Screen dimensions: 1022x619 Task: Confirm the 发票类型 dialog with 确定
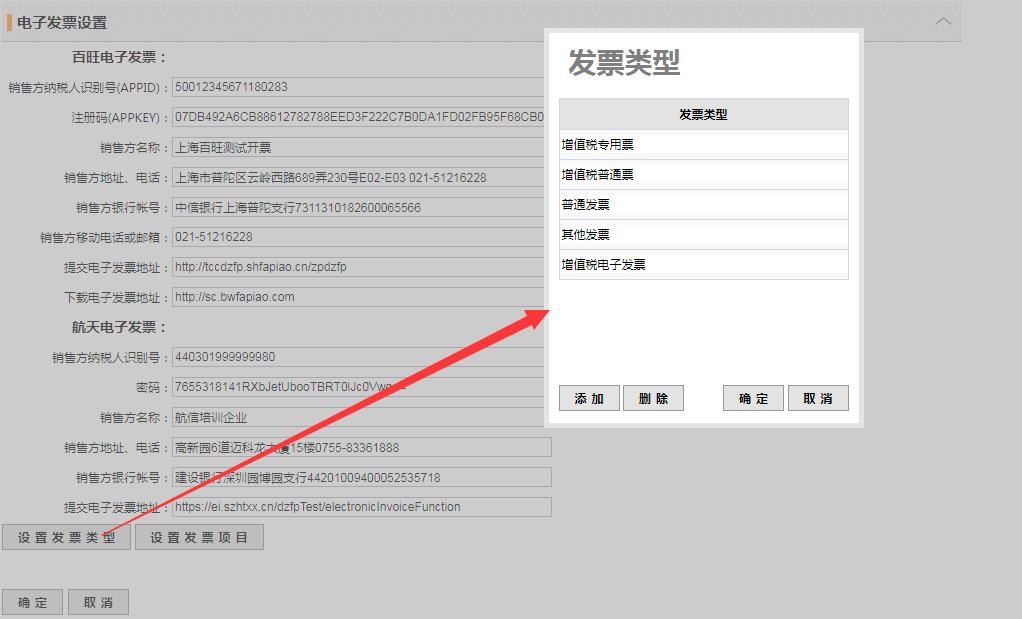(753, 398)
